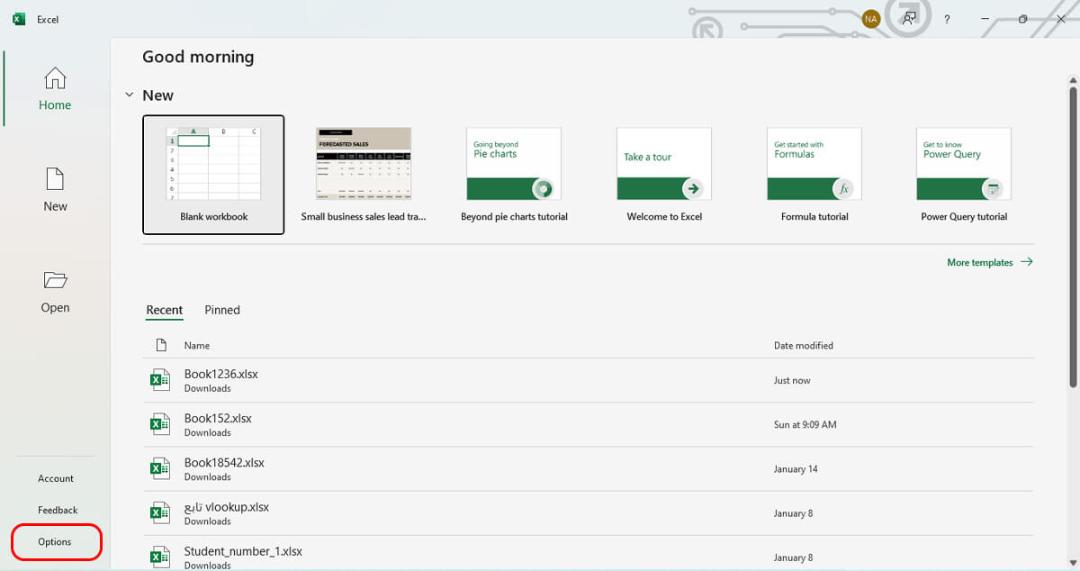
Task: Open the Welcome to Excel tour template
Action: pos(664,175)
